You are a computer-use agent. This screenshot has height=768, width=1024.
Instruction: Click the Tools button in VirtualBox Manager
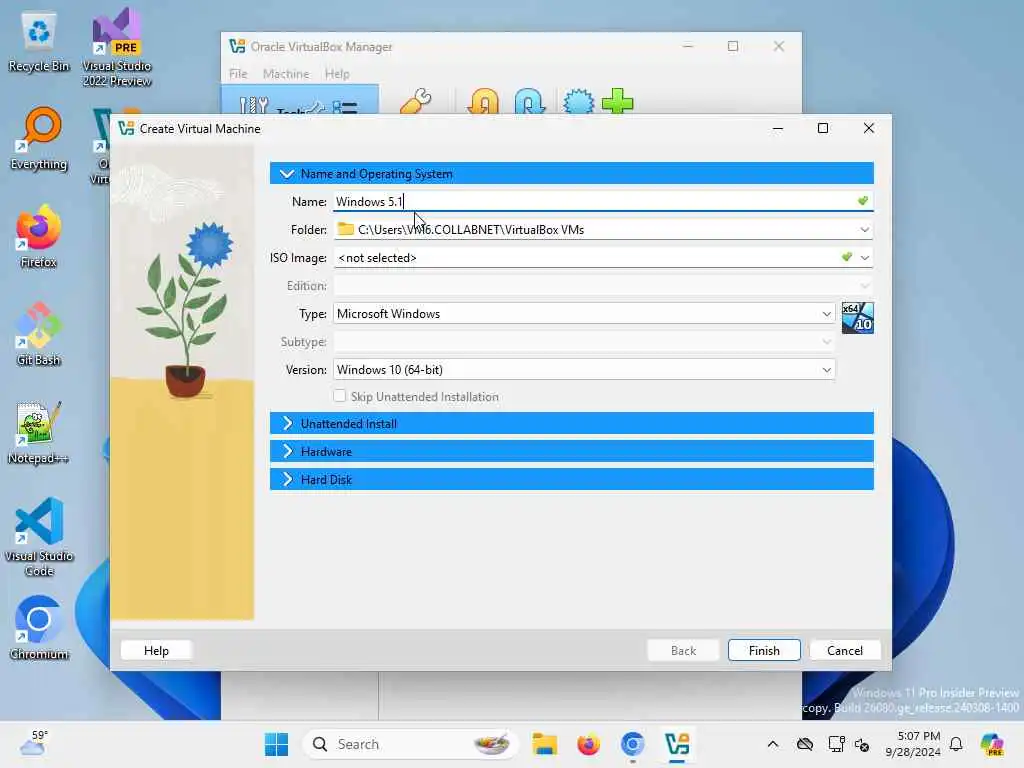point(300,101)
